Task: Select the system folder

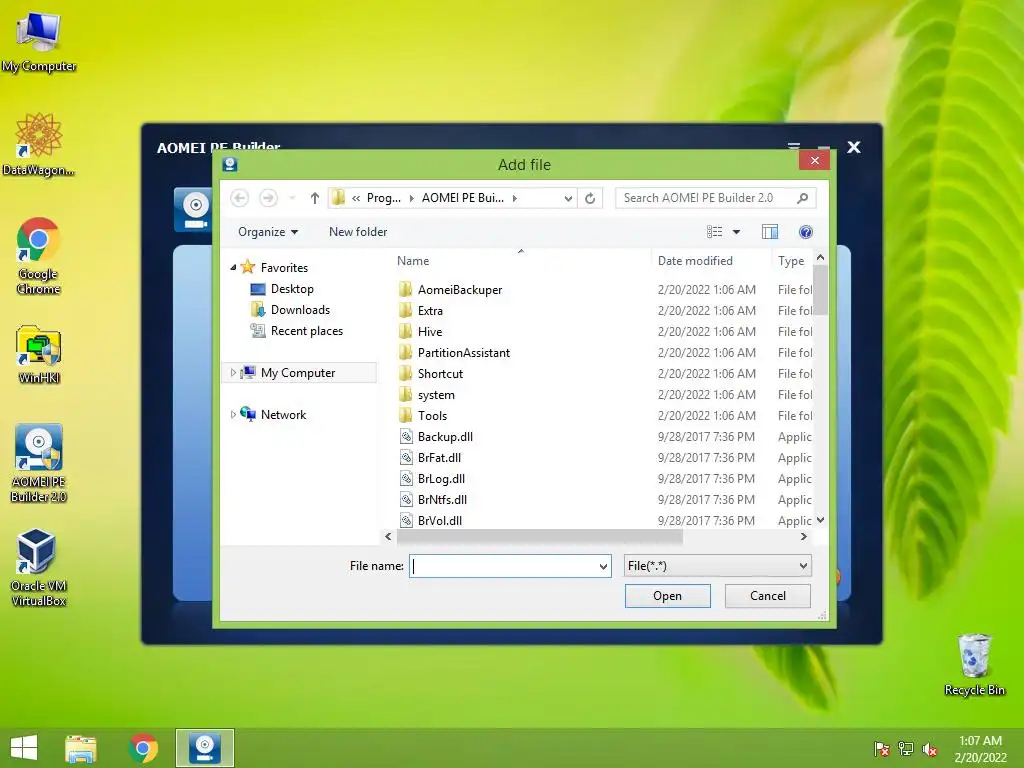Action: click(436, 394)
